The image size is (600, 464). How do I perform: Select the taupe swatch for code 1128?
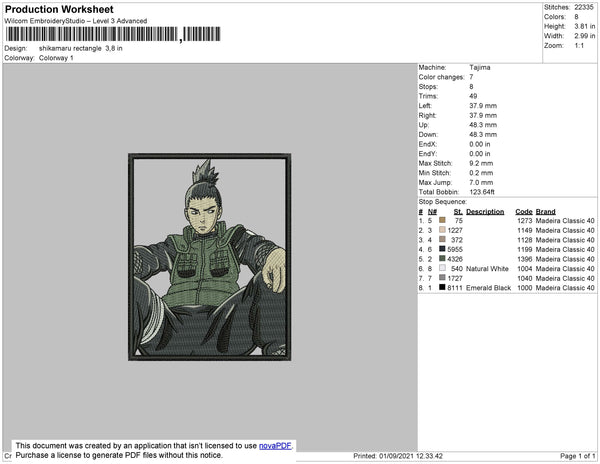click(x=442, y=239)
